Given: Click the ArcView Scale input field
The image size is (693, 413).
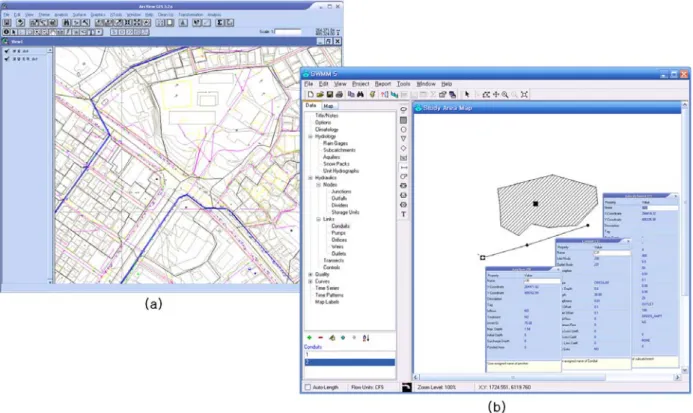Looking at the screenshot, I should click(x=288, y=32).
